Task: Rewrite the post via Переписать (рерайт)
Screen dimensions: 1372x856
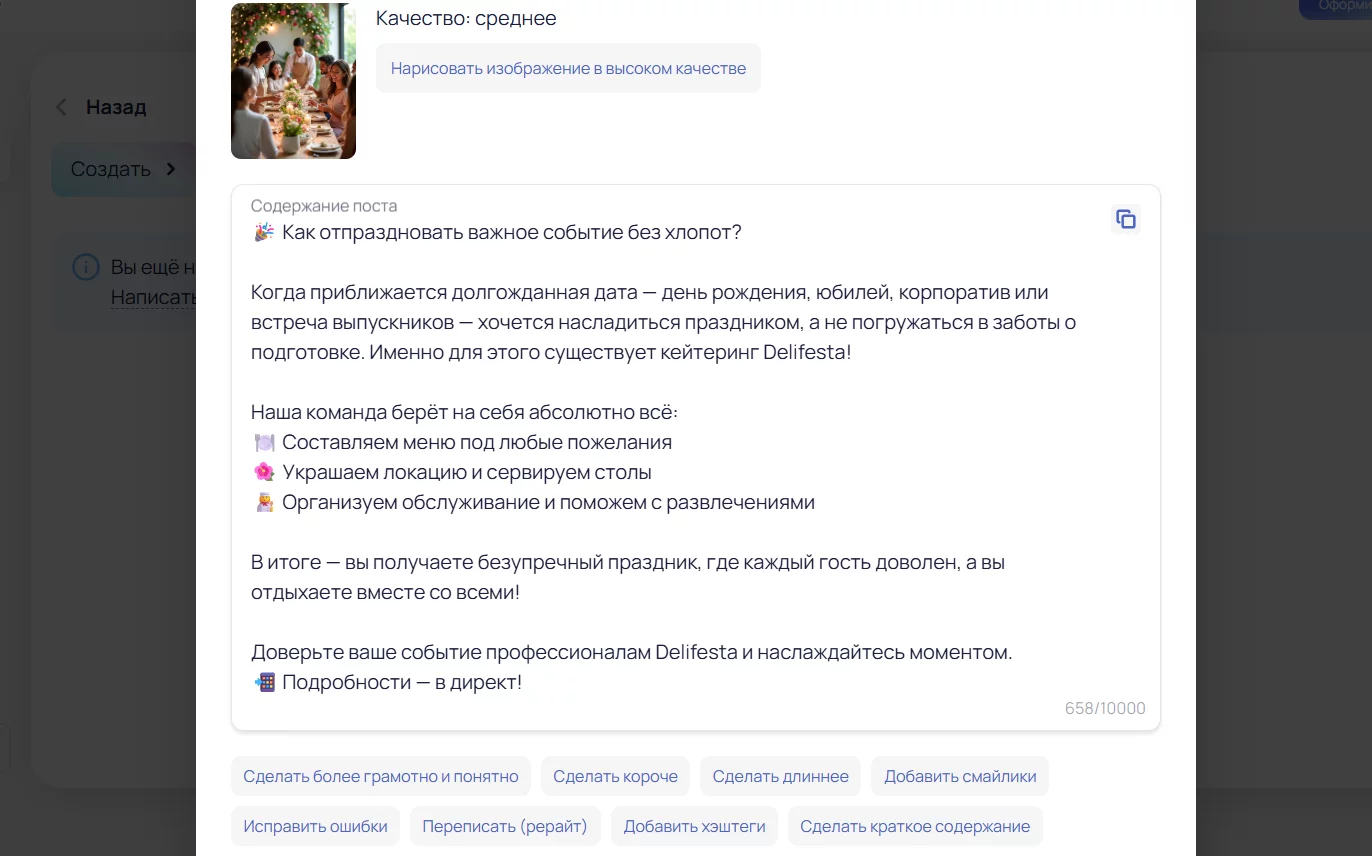Action: pos(504,826)
